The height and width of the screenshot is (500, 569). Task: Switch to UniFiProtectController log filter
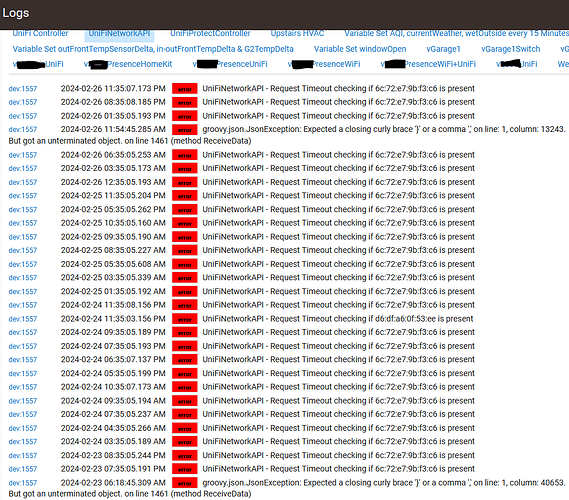pyautogui.click(x=210, y=33)
